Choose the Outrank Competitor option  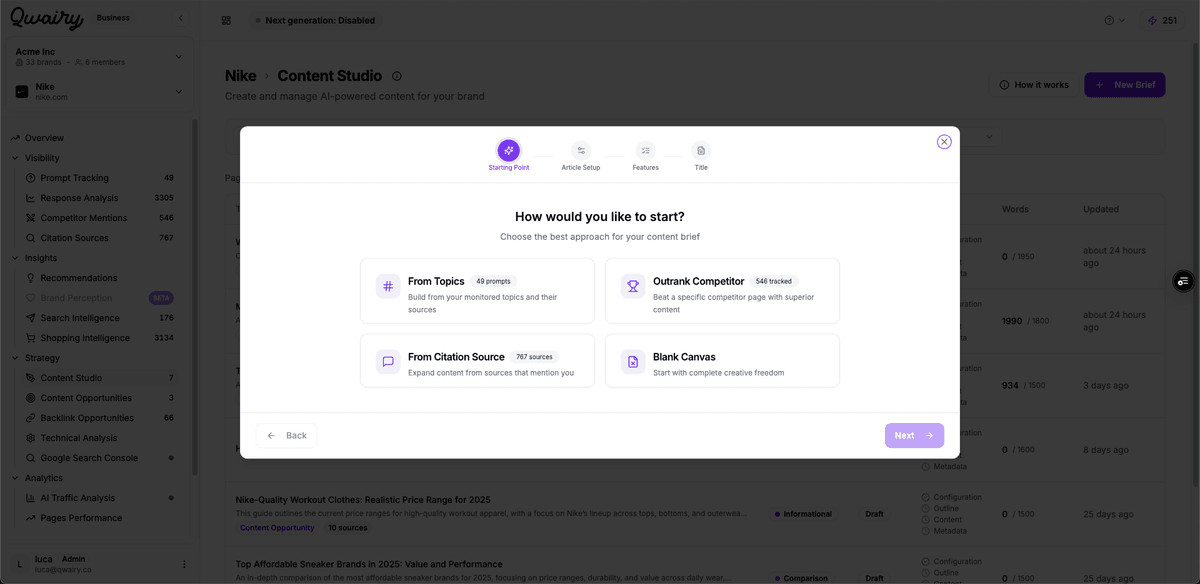tap(722, 291)
